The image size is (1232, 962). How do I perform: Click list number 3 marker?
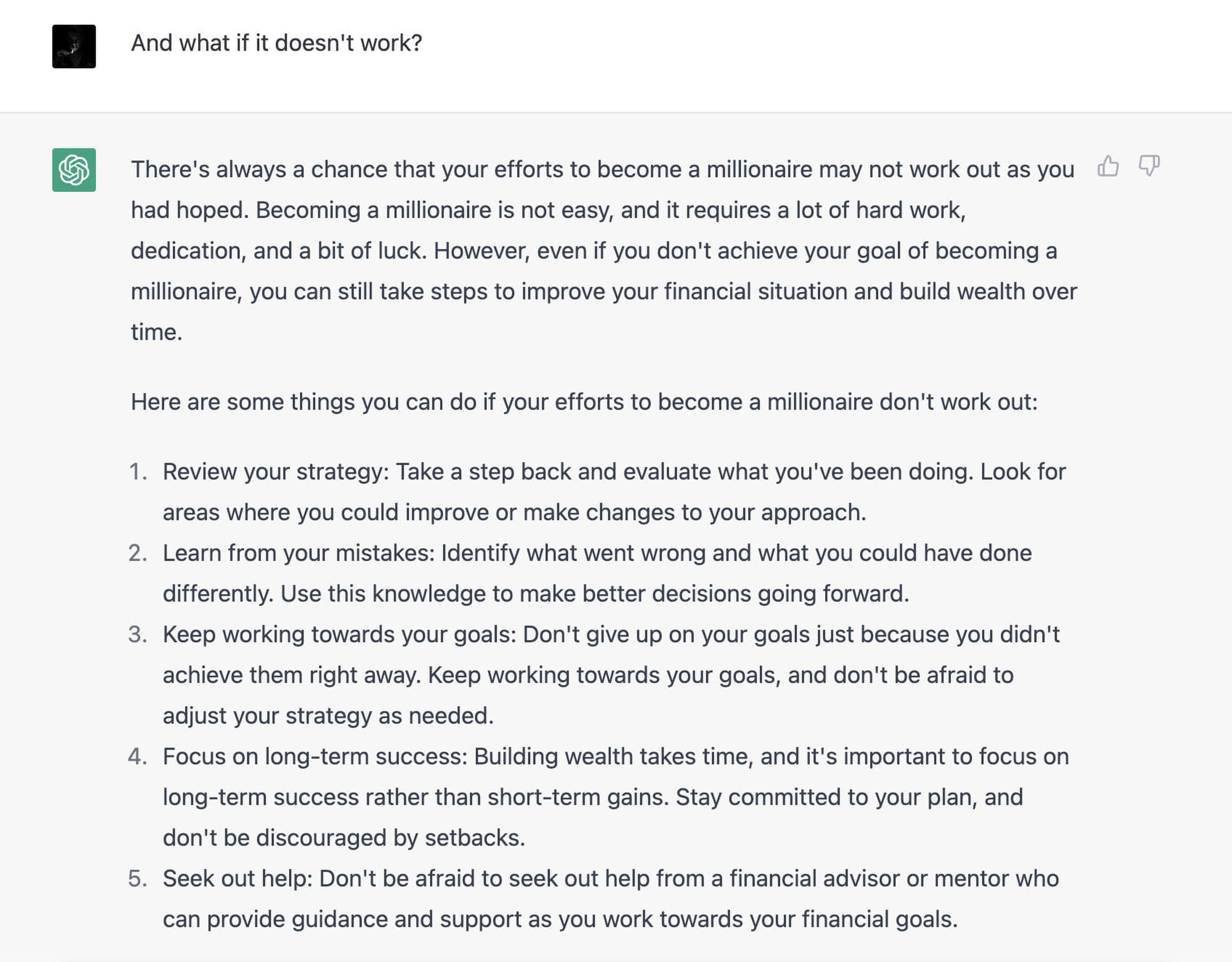[x=138, y=634]
